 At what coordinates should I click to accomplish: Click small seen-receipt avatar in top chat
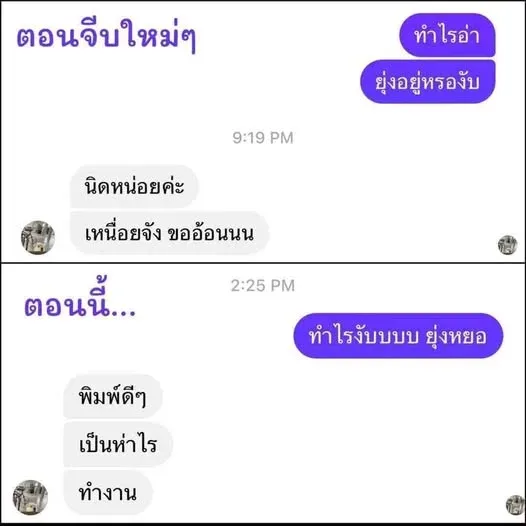(x=507, y=245)
